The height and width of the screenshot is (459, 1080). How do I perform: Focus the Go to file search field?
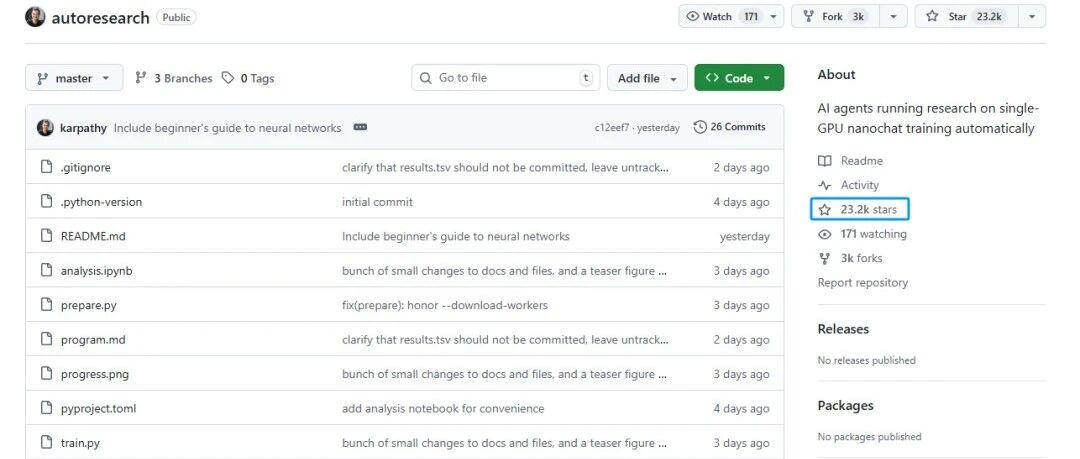[506, 78]
